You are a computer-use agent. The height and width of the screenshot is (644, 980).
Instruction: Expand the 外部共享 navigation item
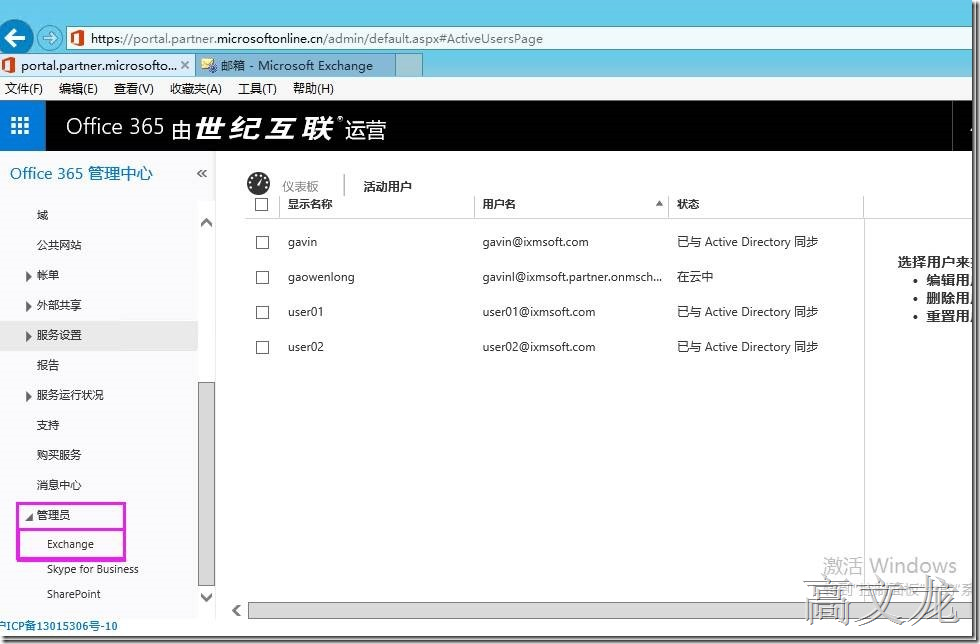point(28,306)
